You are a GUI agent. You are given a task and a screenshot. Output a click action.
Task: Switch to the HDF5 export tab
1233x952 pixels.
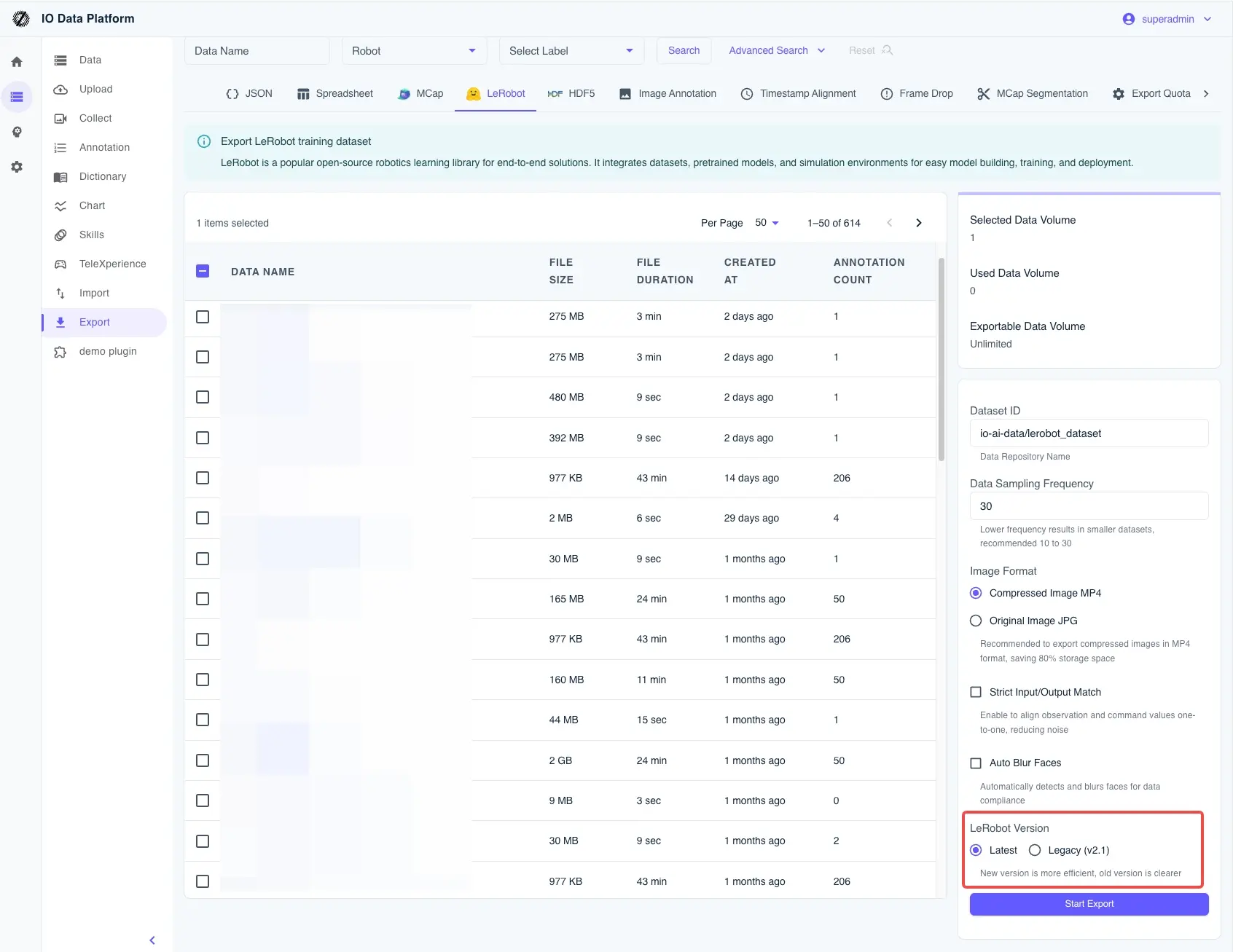coord(572,93)
